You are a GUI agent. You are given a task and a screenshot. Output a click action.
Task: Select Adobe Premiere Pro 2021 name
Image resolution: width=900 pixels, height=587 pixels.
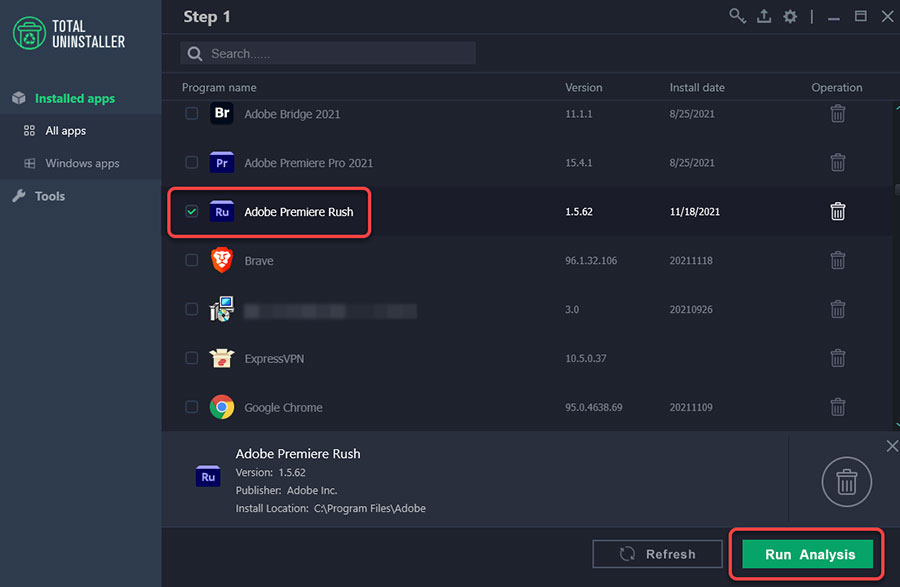click(308, 163)
